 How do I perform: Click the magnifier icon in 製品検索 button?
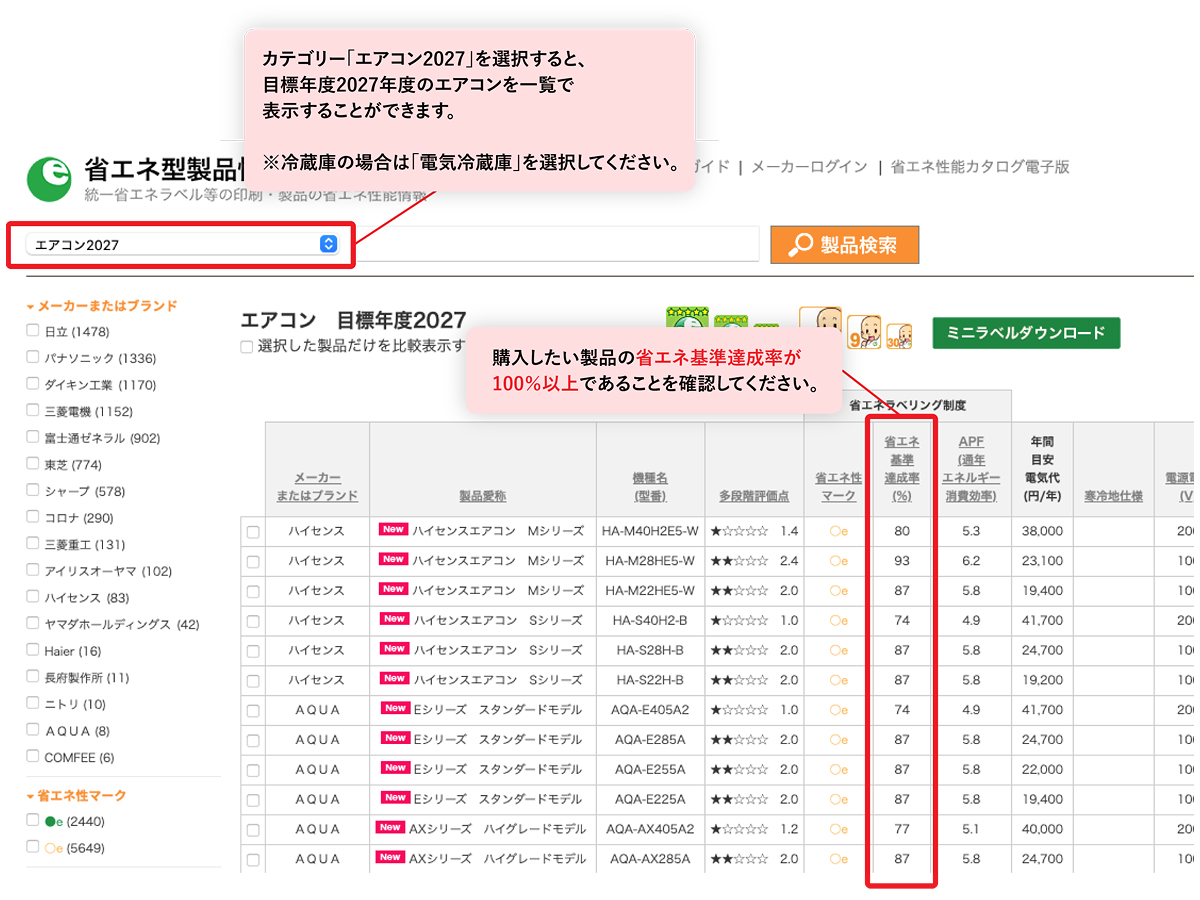(x=800, y=245)
